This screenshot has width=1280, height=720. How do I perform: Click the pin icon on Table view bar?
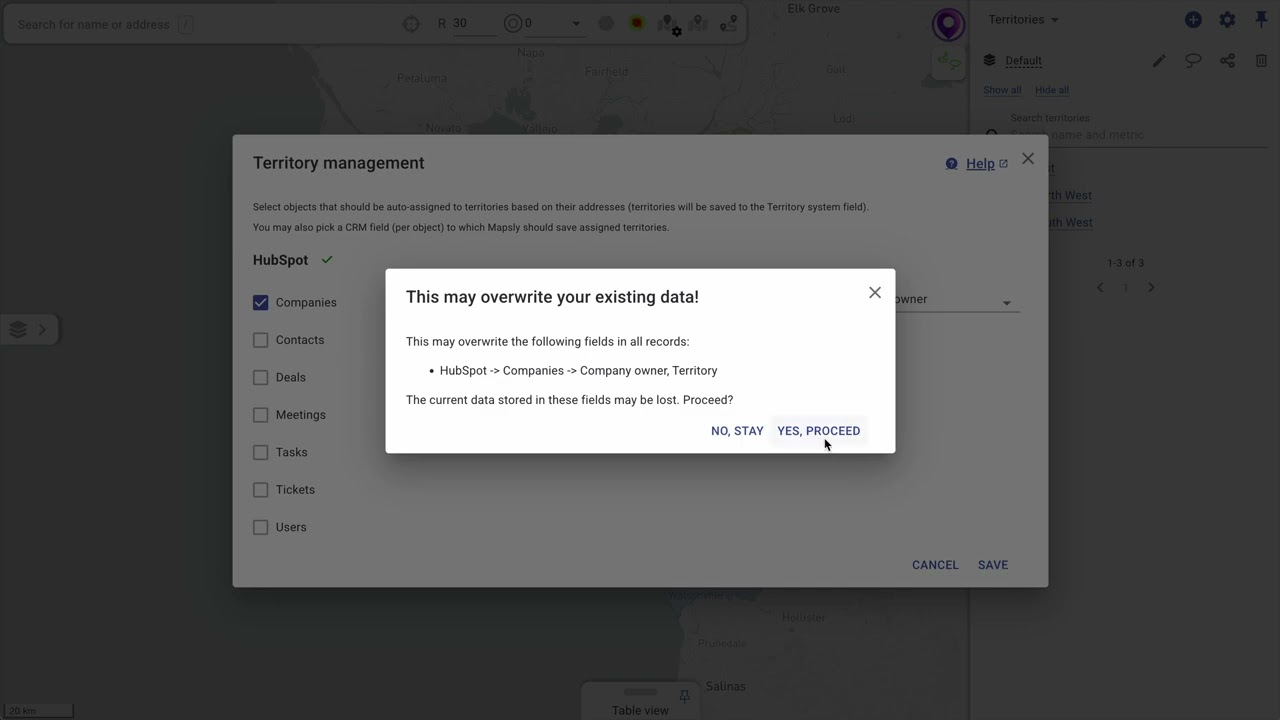click(685, 696)
